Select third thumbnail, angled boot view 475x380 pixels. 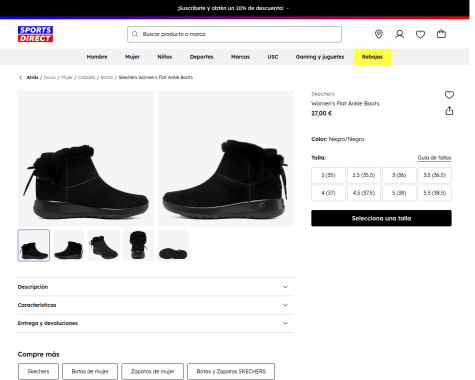pyautogui.click(x=103, y=245)
